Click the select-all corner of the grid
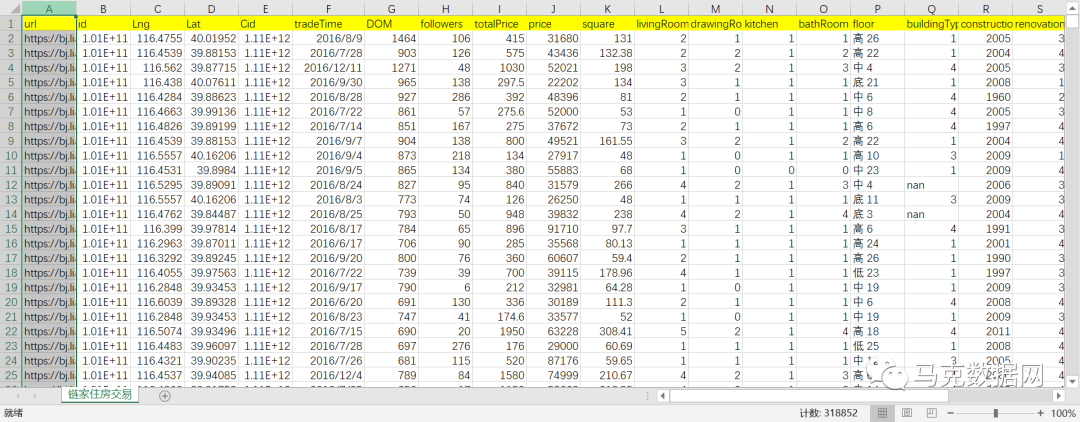The image size is (1080, 422). click(10, 9)
